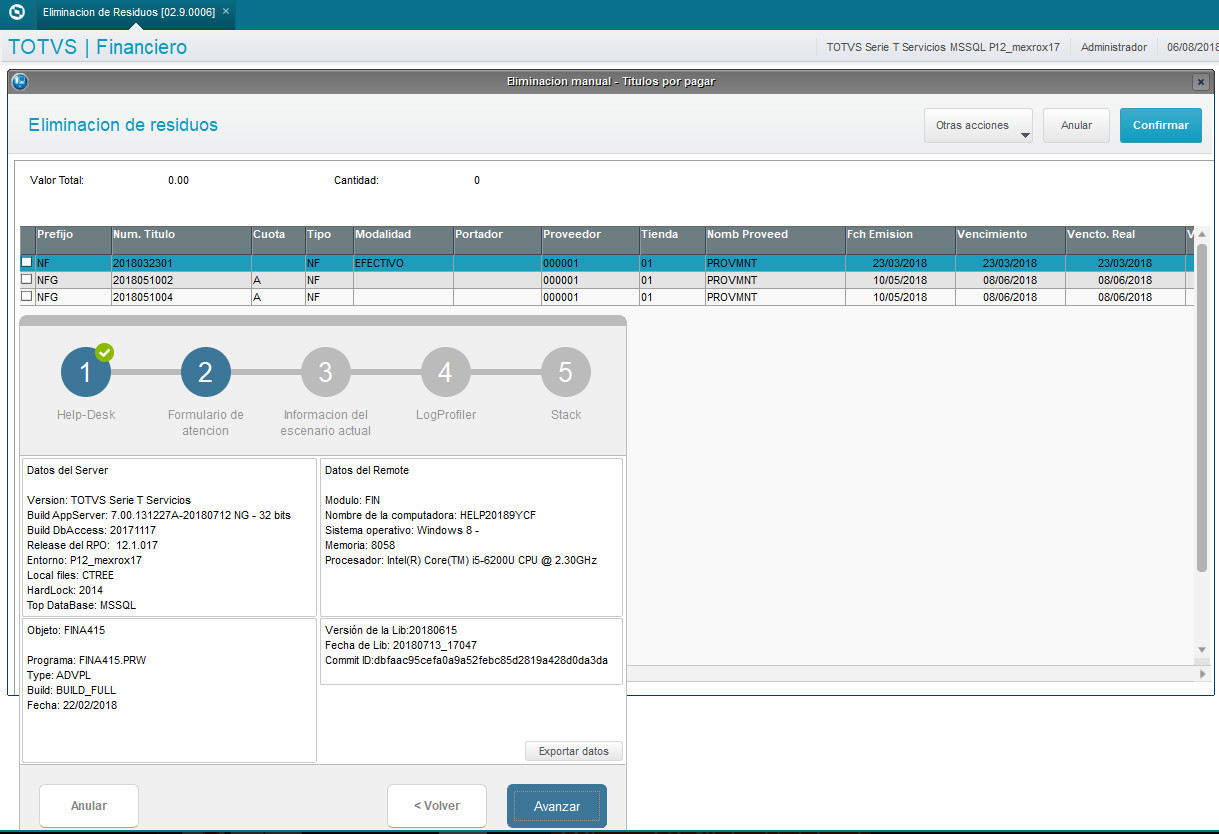Click the Build DbAccess: 20171117 line
Viewport: 1219px width, 834px height.
[91, 530]
